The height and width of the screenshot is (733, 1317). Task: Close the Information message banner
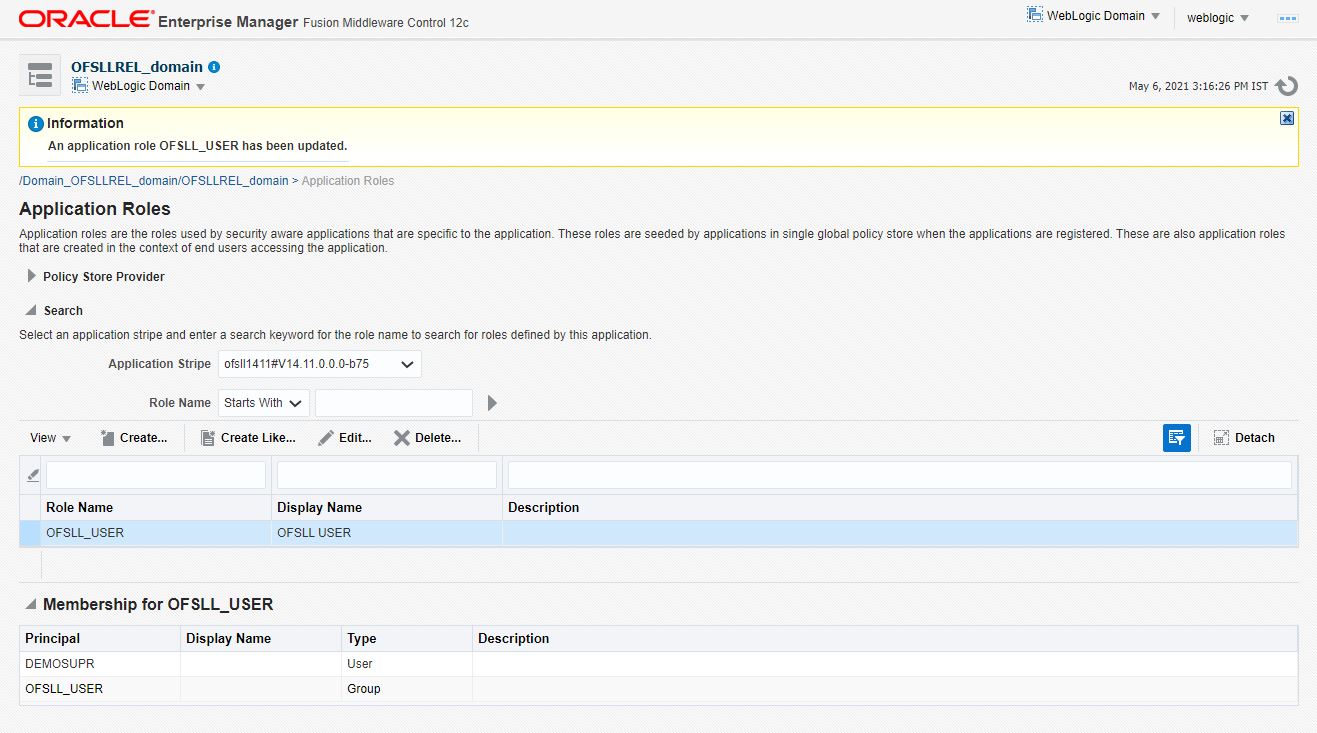click(x=1287, y=118)
